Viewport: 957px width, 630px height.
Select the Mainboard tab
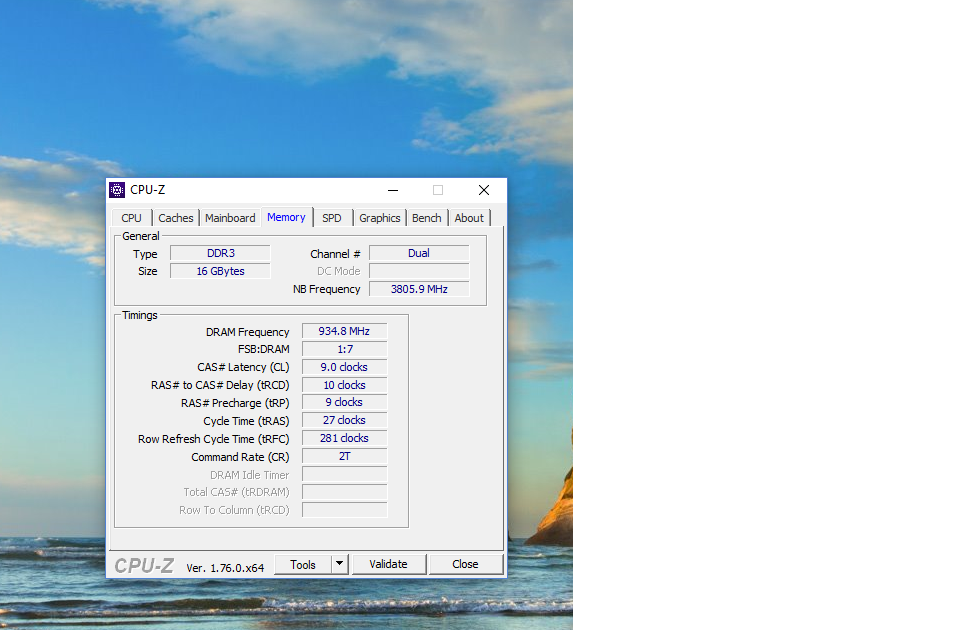(x=230, y=218)
